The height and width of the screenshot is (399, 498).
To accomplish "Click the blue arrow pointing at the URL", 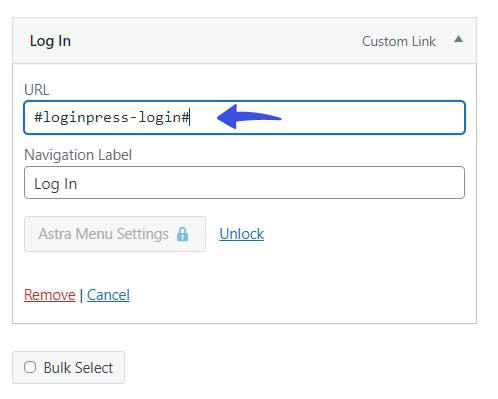I will 249,117.
